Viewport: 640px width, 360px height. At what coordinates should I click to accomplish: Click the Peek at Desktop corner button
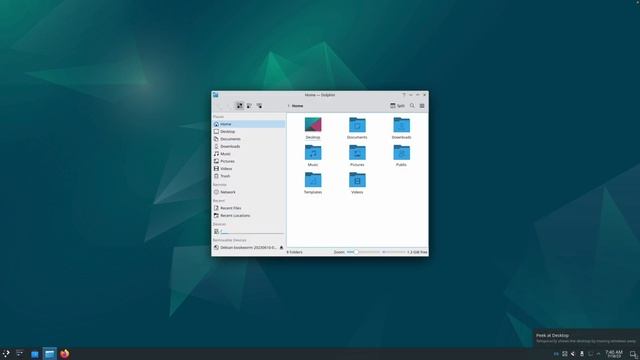coord(633,354)
